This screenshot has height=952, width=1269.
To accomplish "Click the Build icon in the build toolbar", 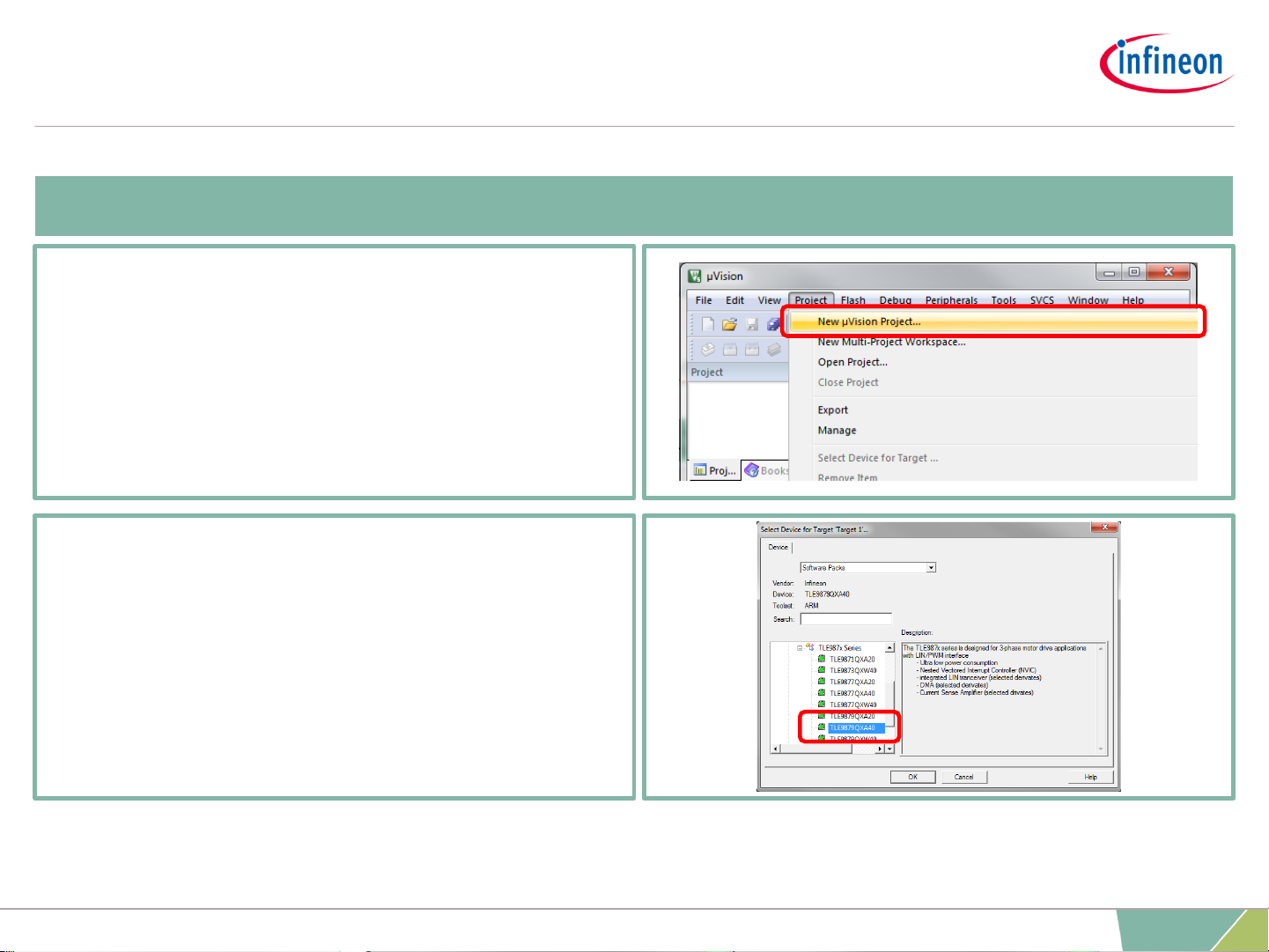I will [730, 350].
